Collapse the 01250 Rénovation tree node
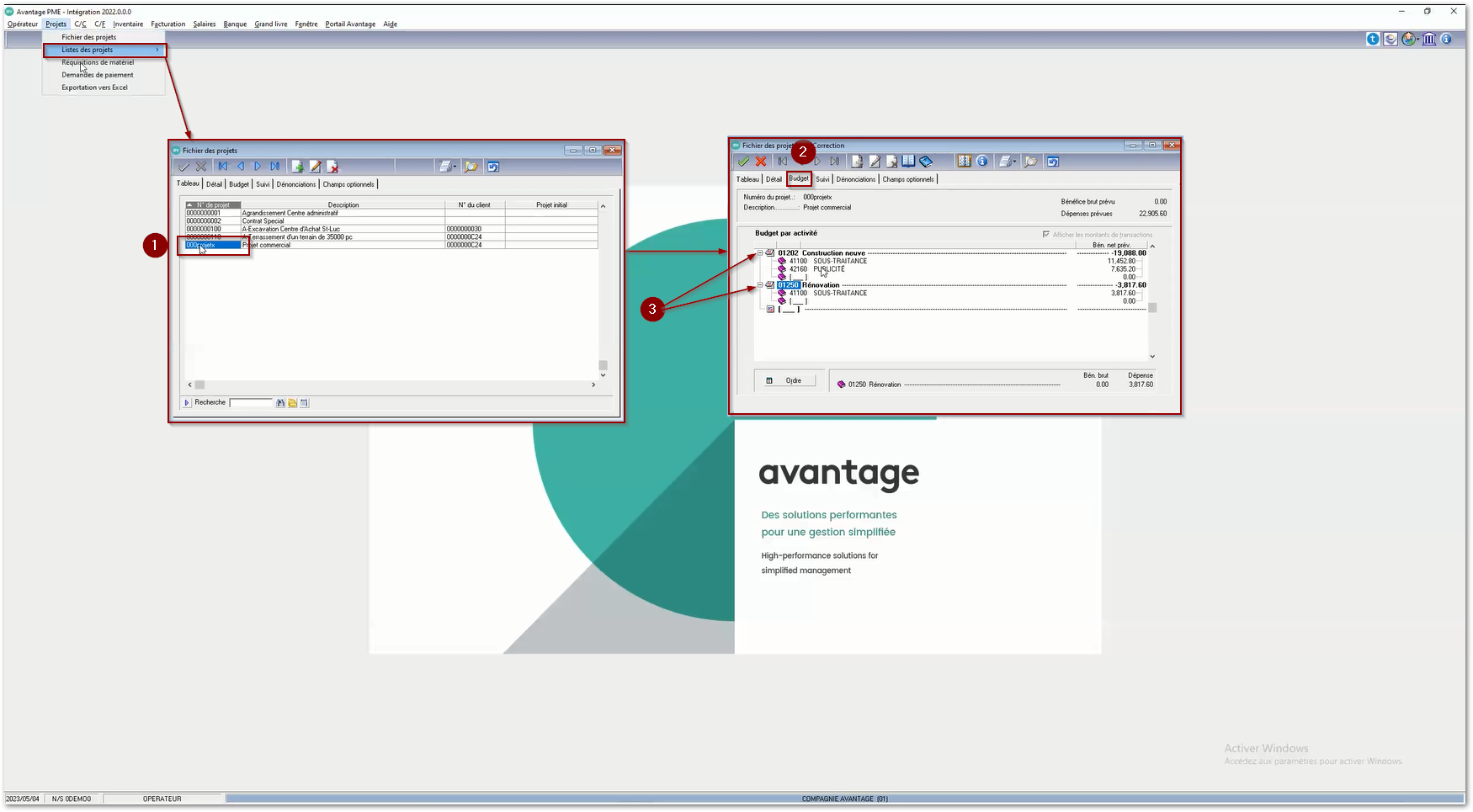Viewport: 1473px width, 812px height. (x=760, y=285)
